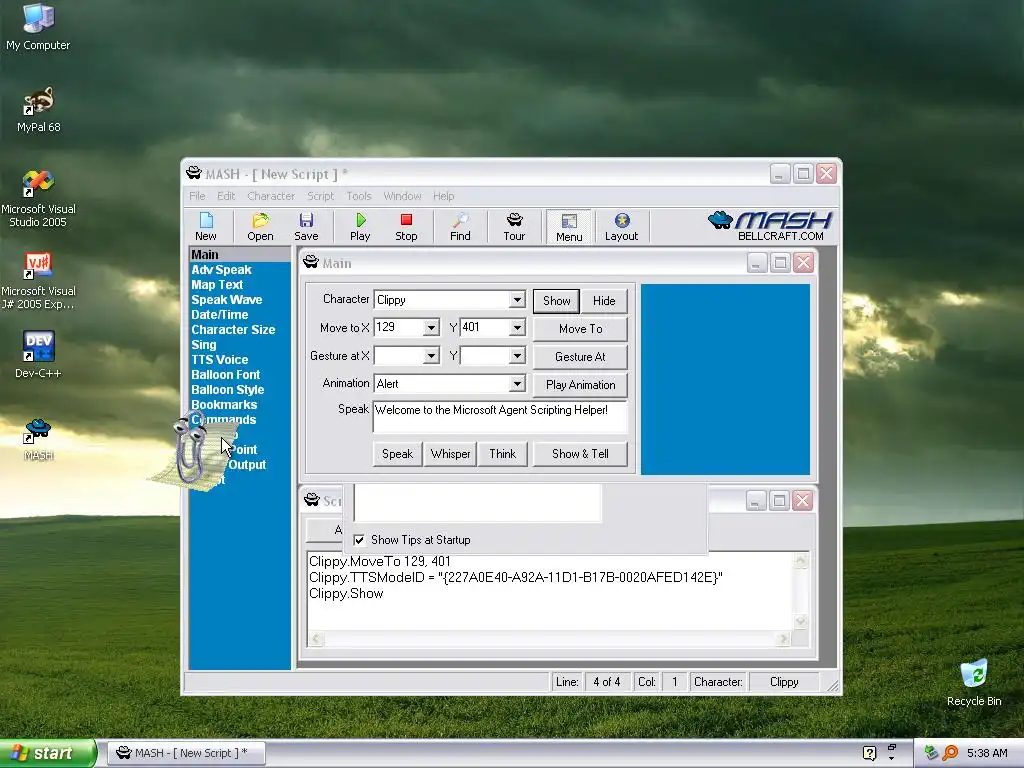
Task: Select Sing in sidebar
Action: (204, 345)
